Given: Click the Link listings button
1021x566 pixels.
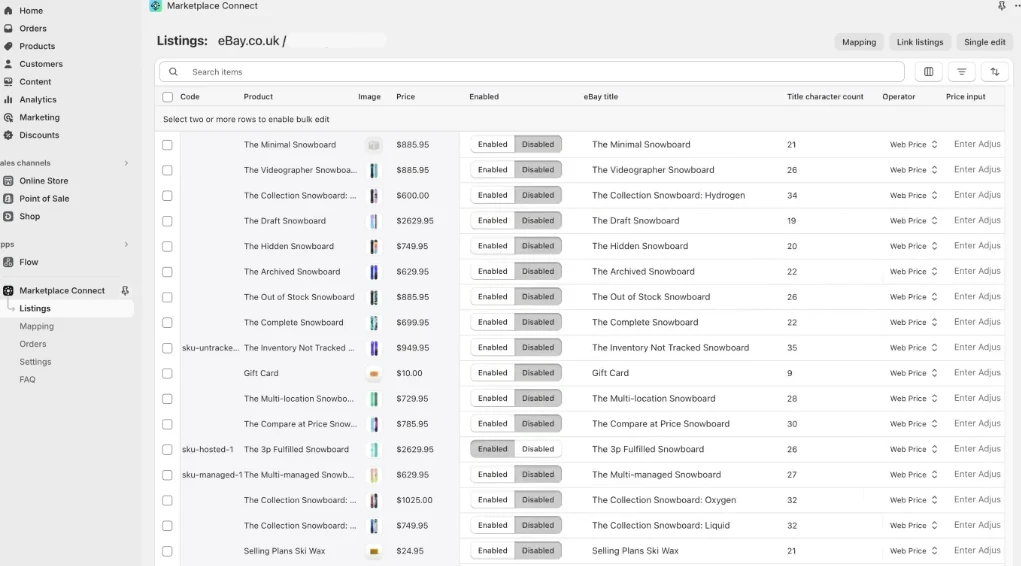Looking at the screenshot, I should click(x=919, y=42).
